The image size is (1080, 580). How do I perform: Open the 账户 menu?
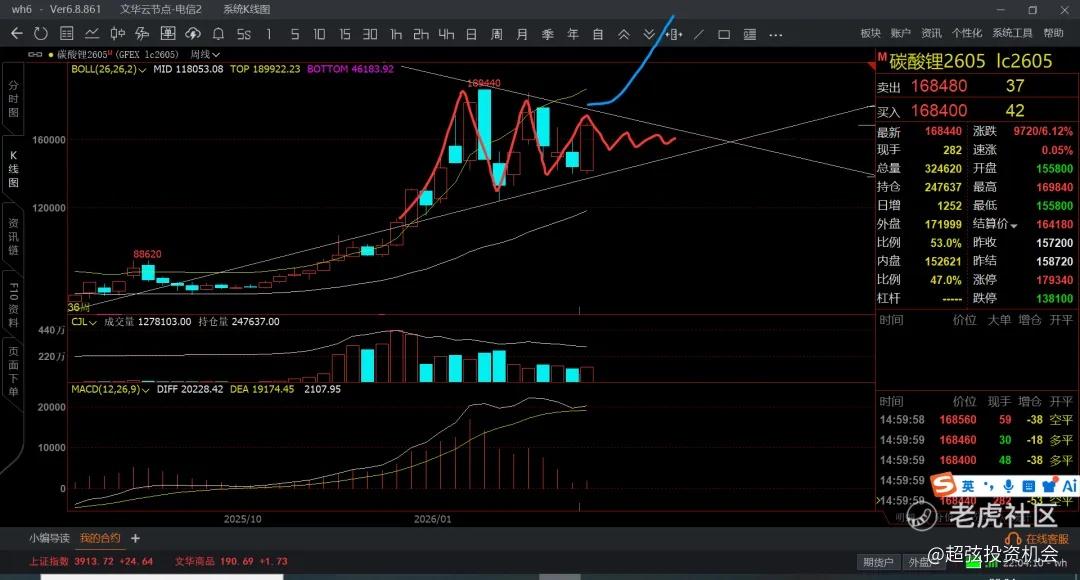900,33
